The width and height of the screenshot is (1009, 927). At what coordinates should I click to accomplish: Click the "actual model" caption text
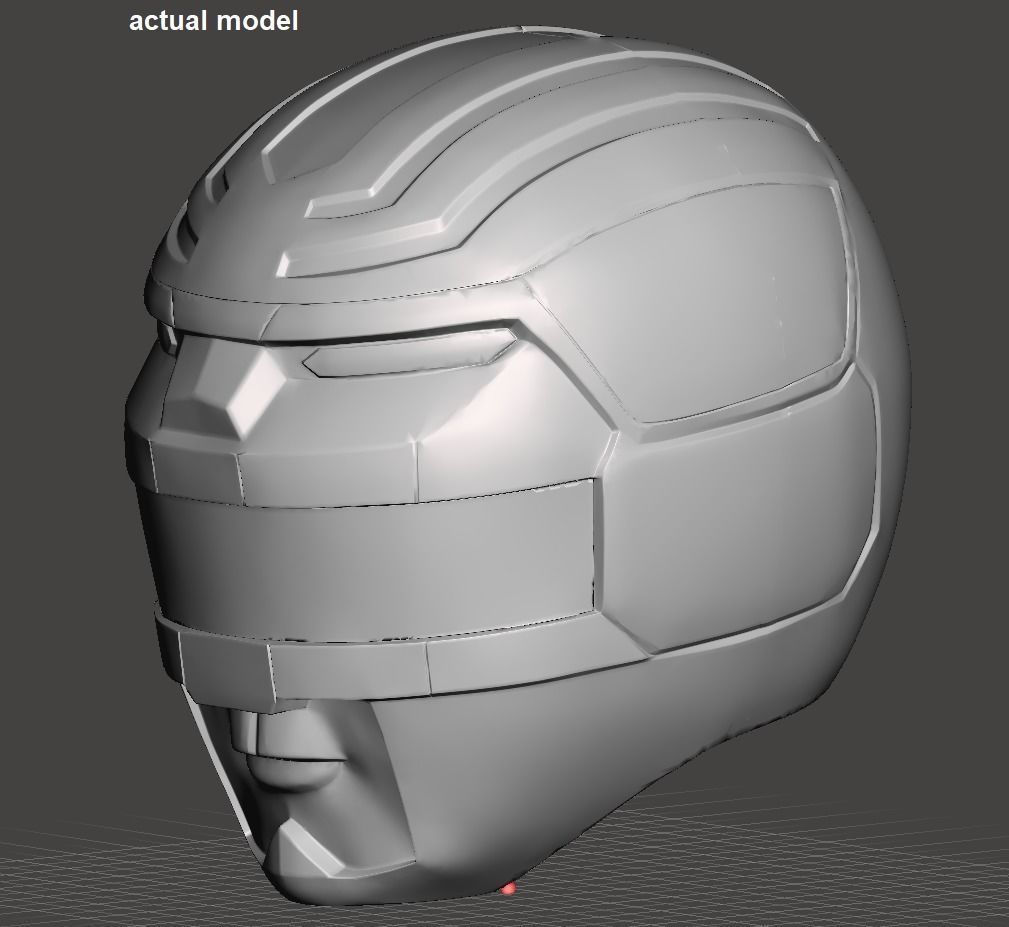pyautogui.click(x=214, y=21)
